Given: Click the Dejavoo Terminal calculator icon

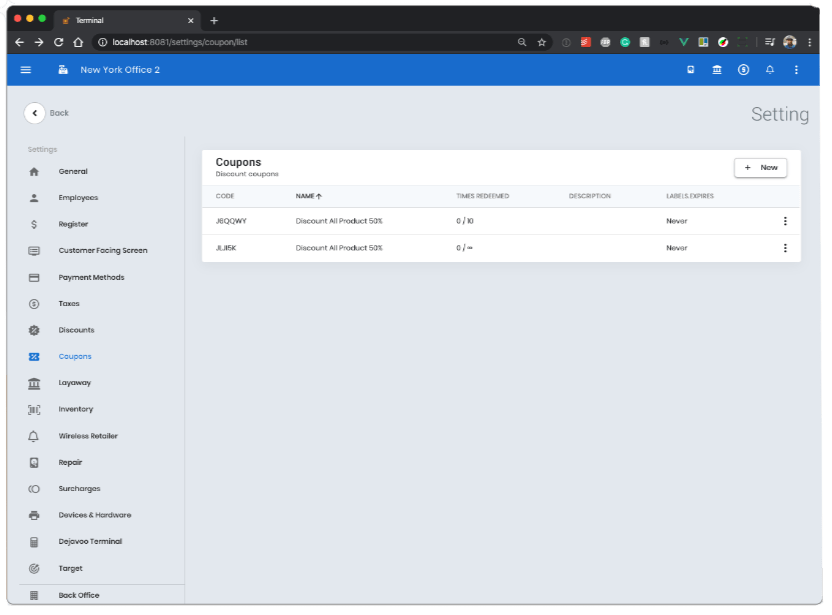Looking at the screenshot, I should [x=34, y=542].
